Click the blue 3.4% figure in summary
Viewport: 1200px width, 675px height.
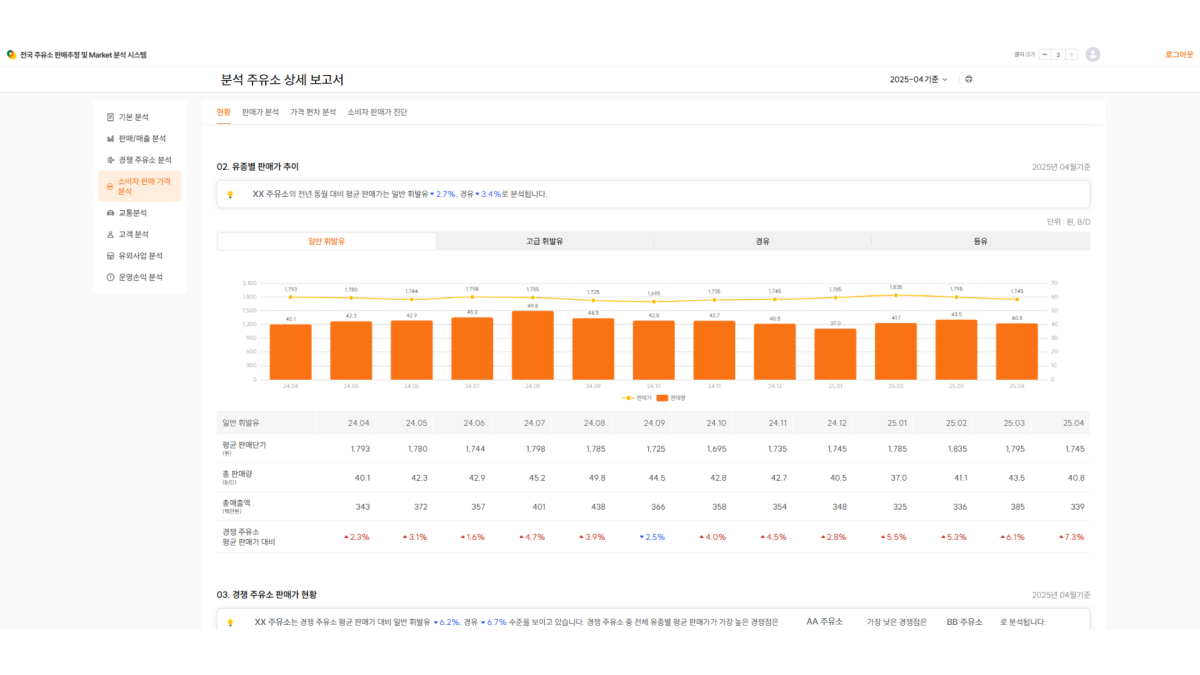point(488,194)
